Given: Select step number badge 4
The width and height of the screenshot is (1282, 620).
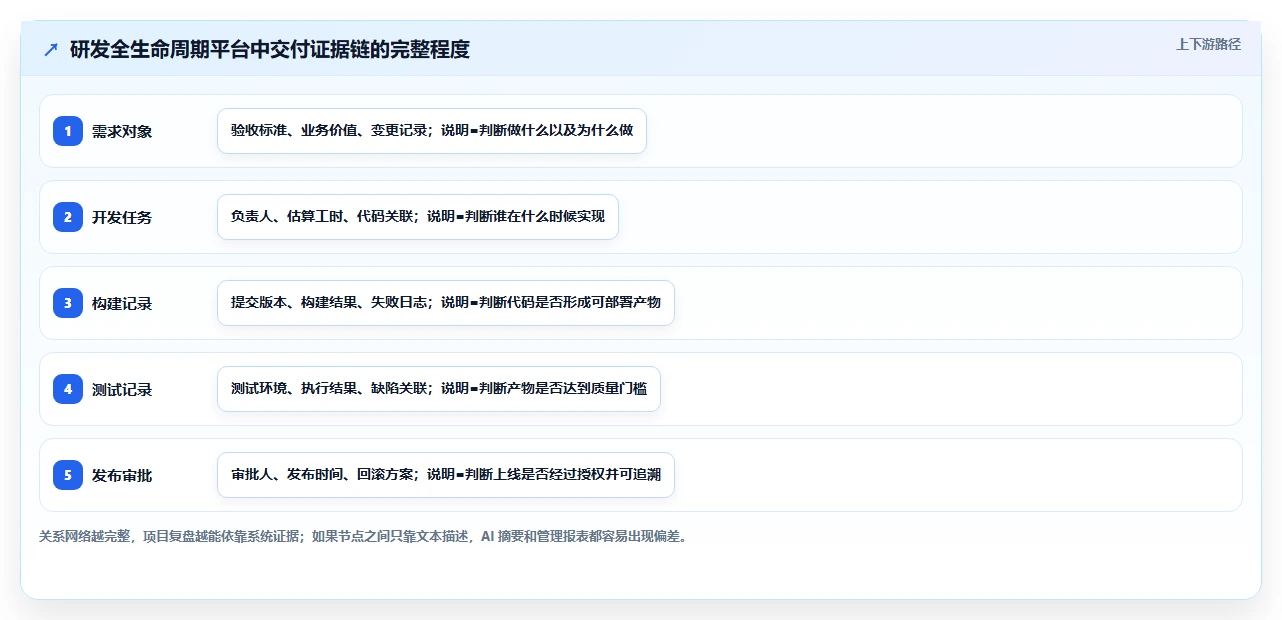Looking at the screenshot, I should [x=68, y=388].
